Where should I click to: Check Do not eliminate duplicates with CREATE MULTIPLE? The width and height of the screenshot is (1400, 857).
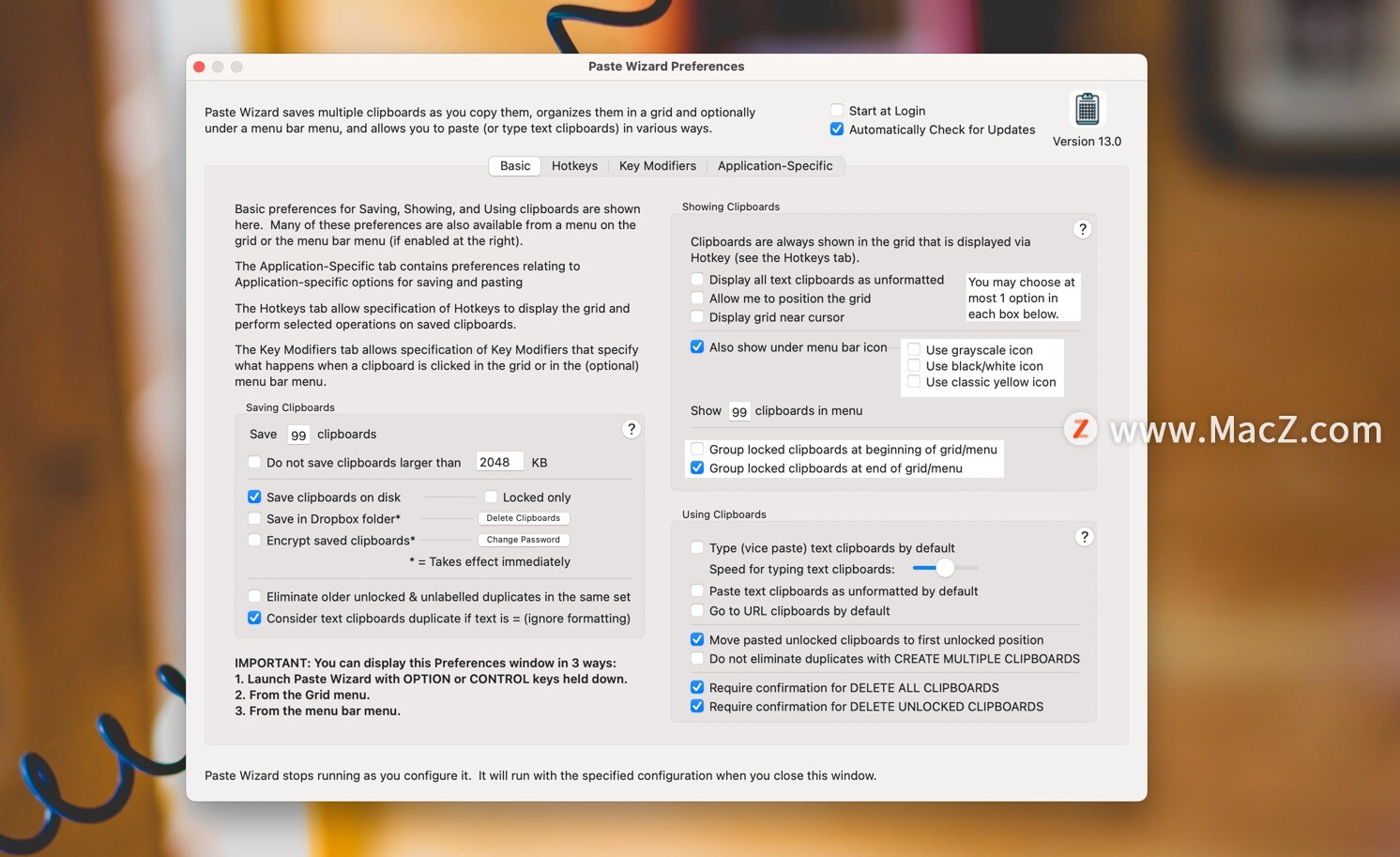(697, 658)
